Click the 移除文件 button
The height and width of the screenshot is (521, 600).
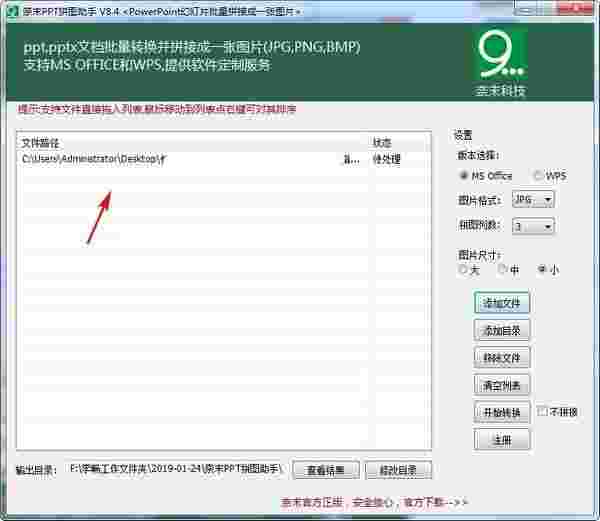click(502, 358)
